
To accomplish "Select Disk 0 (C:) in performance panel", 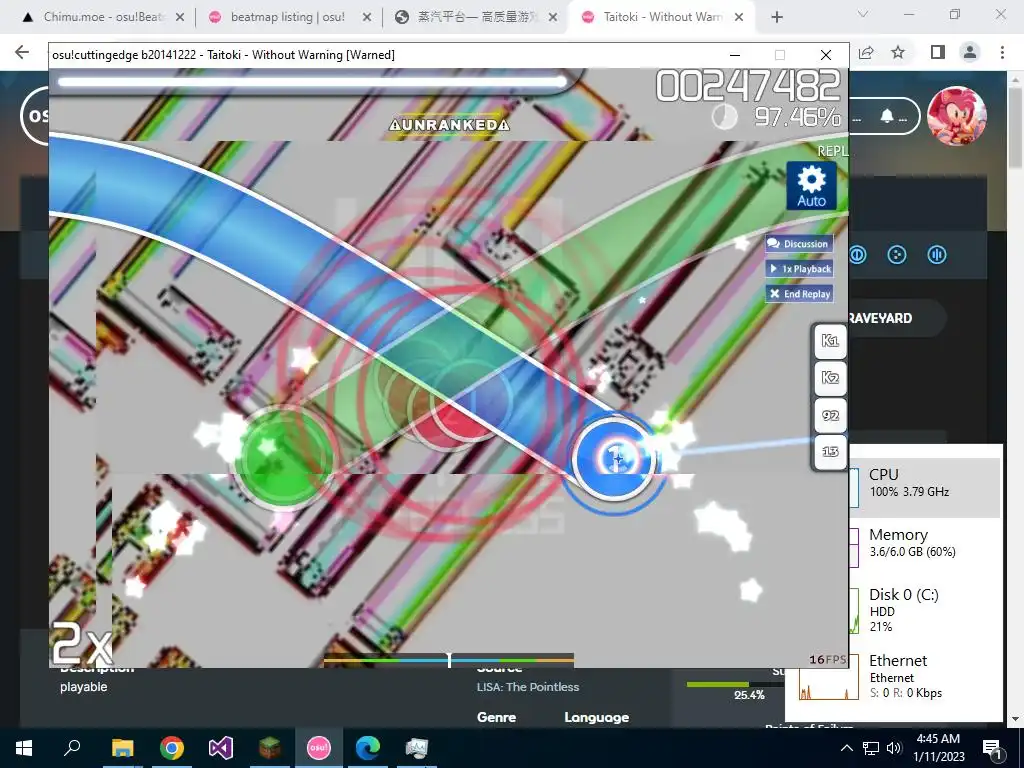I will [924, 610].
